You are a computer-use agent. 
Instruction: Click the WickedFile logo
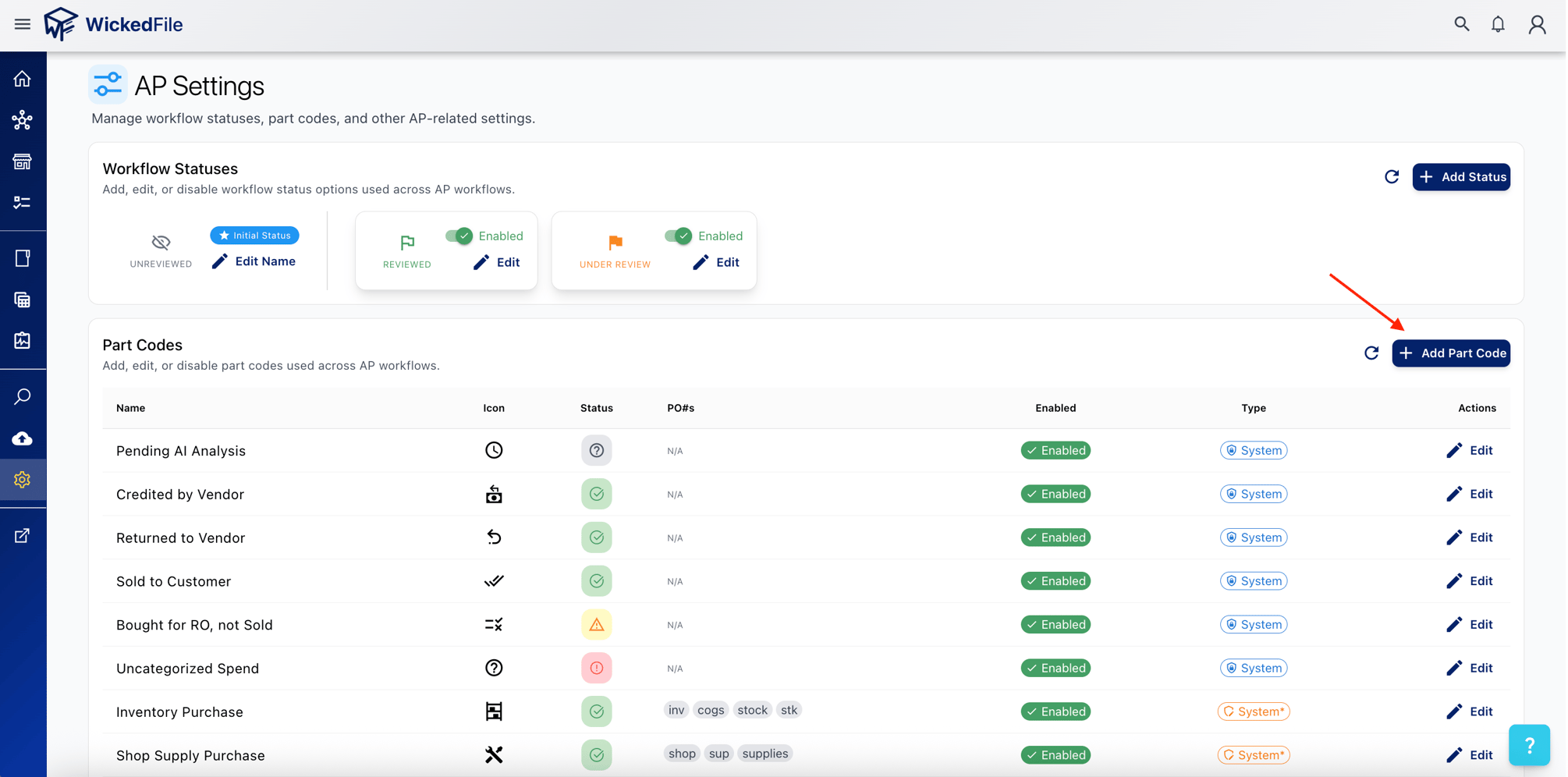pyautogui.click(x=113, y=24)
